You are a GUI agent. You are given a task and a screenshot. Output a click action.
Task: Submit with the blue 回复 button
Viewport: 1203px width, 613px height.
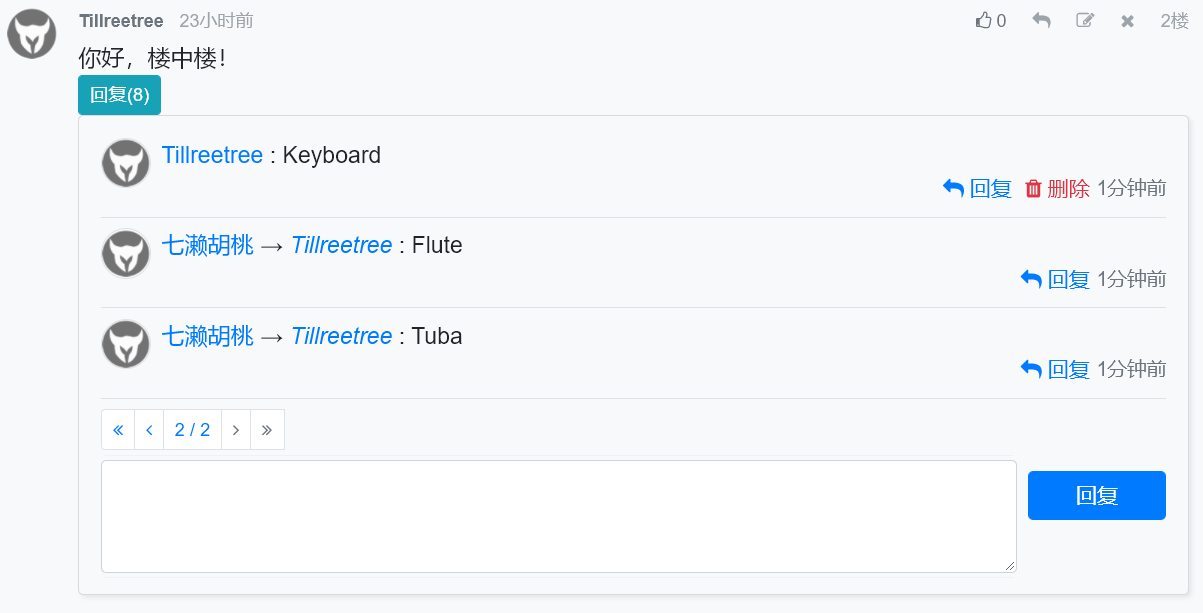(1097, 495)
